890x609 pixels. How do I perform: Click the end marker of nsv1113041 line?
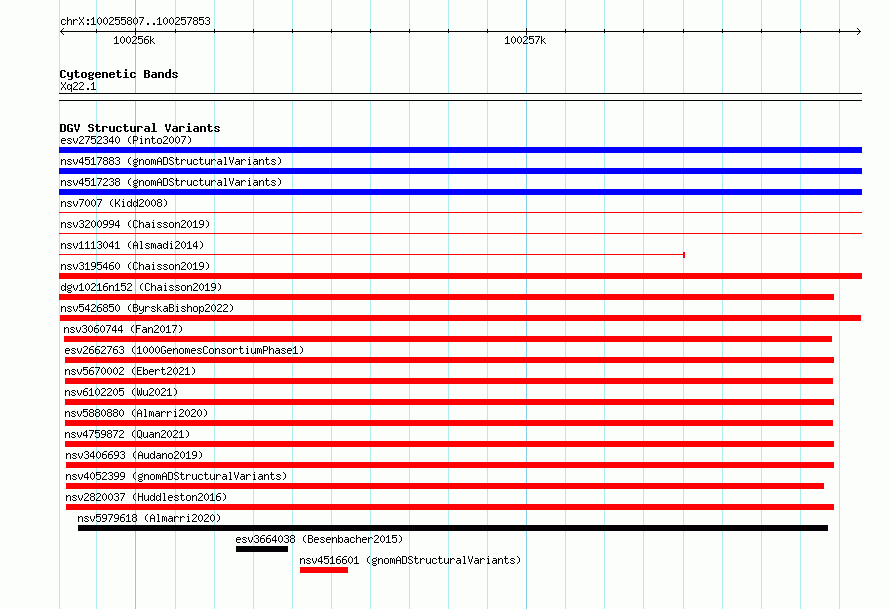[684, 255]
